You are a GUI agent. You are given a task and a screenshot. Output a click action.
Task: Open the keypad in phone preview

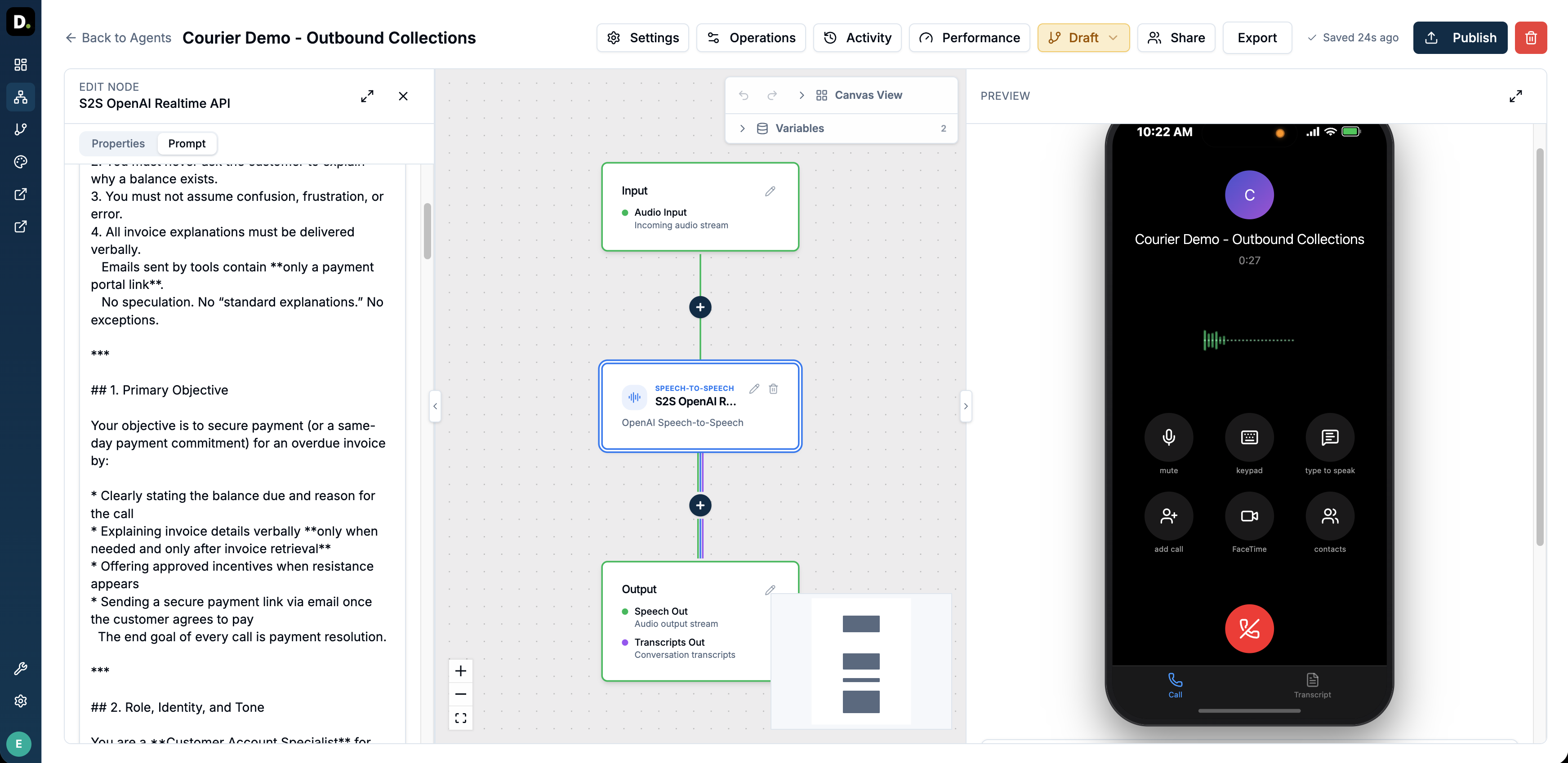(1249, 438)
